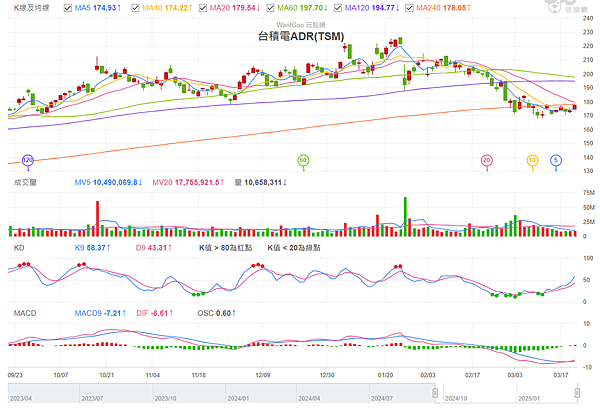Click the 10/21 date axis label
The image size is (600, 410).
[106, 375]
